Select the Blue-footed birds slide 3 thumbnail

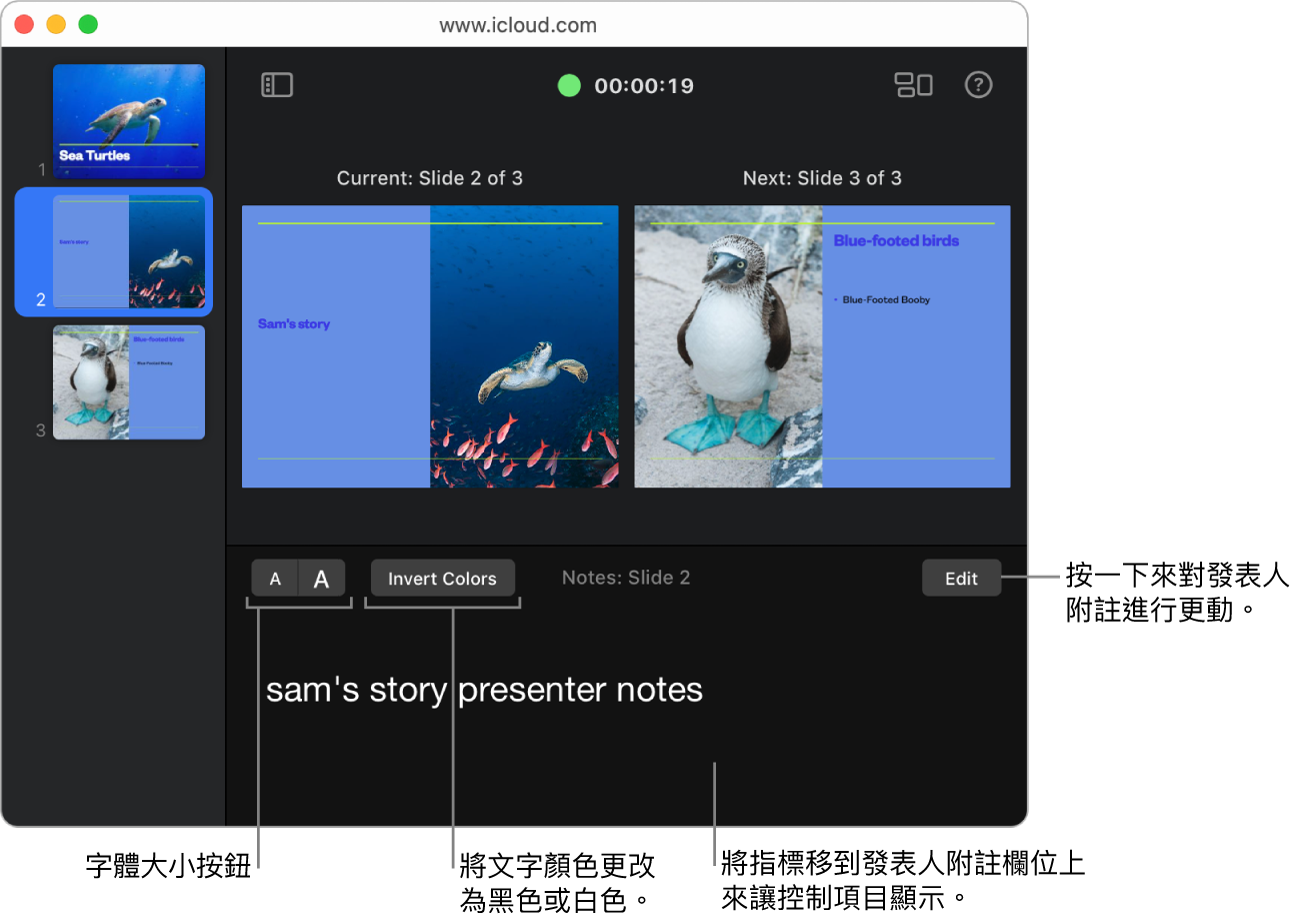point(129,382)
